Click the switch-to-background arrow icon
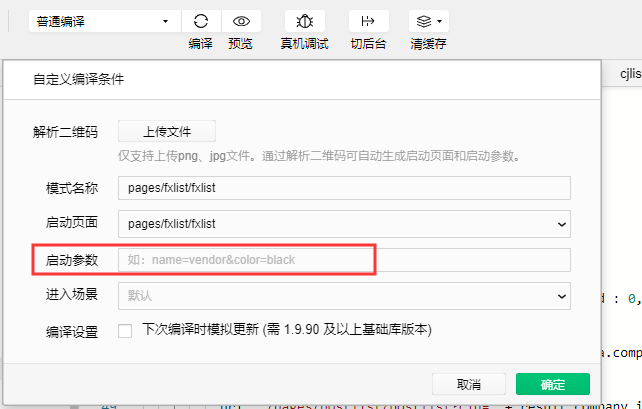Screen dimensions: 642x409 point(368,21)
